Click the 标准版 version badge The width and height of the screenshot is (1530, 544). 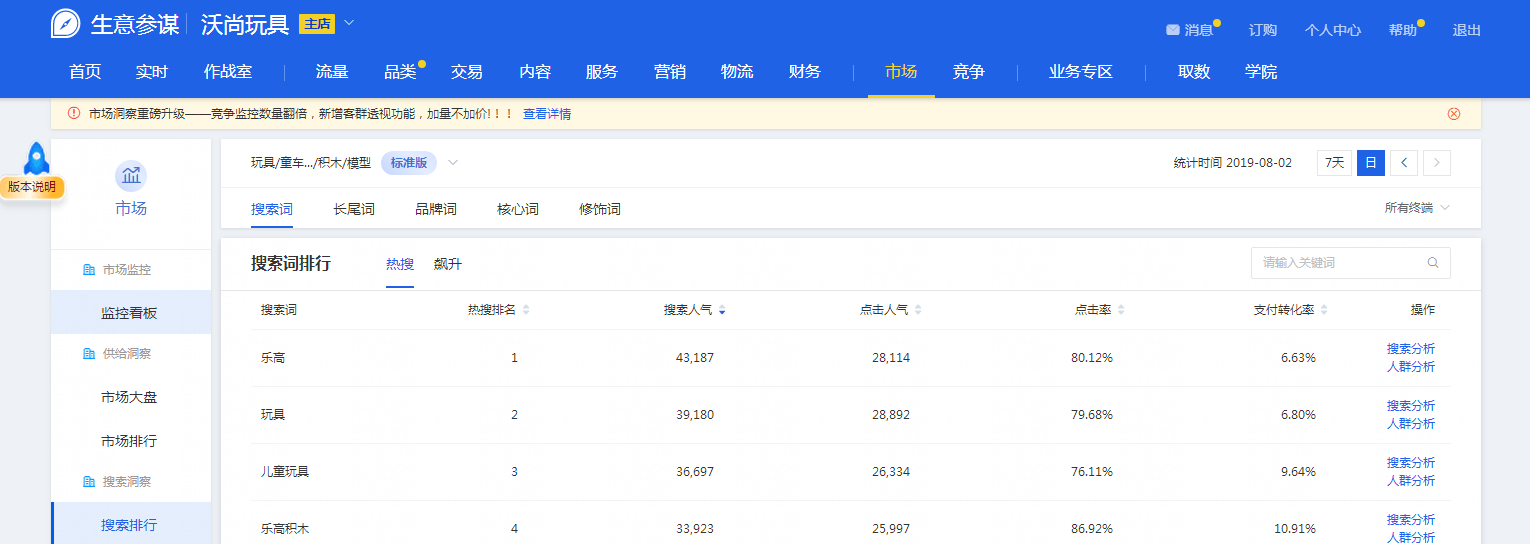pos(409,163)
